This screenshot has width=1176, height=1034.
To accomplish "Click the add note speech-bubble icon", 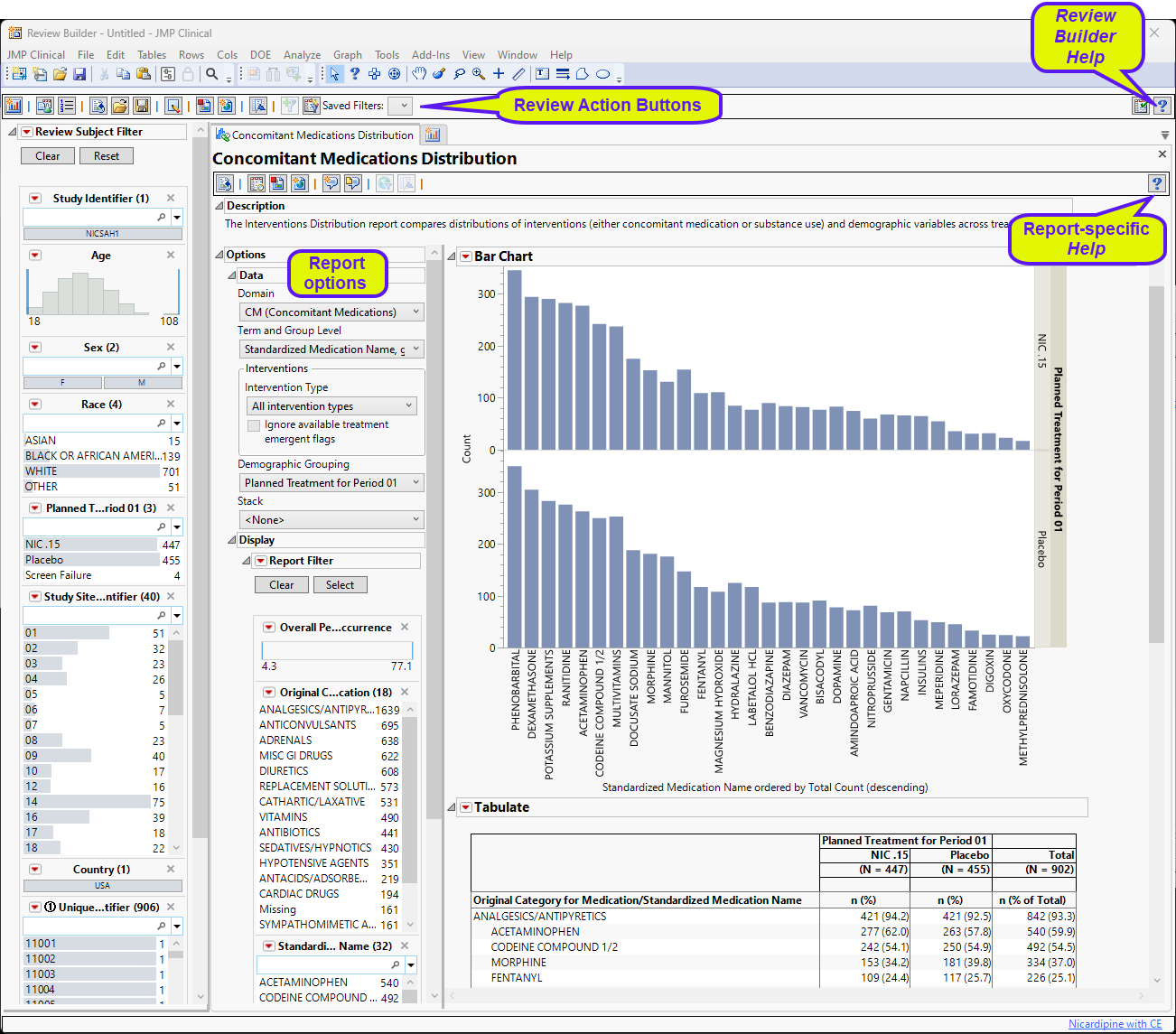I will click(x=331, y=183).
